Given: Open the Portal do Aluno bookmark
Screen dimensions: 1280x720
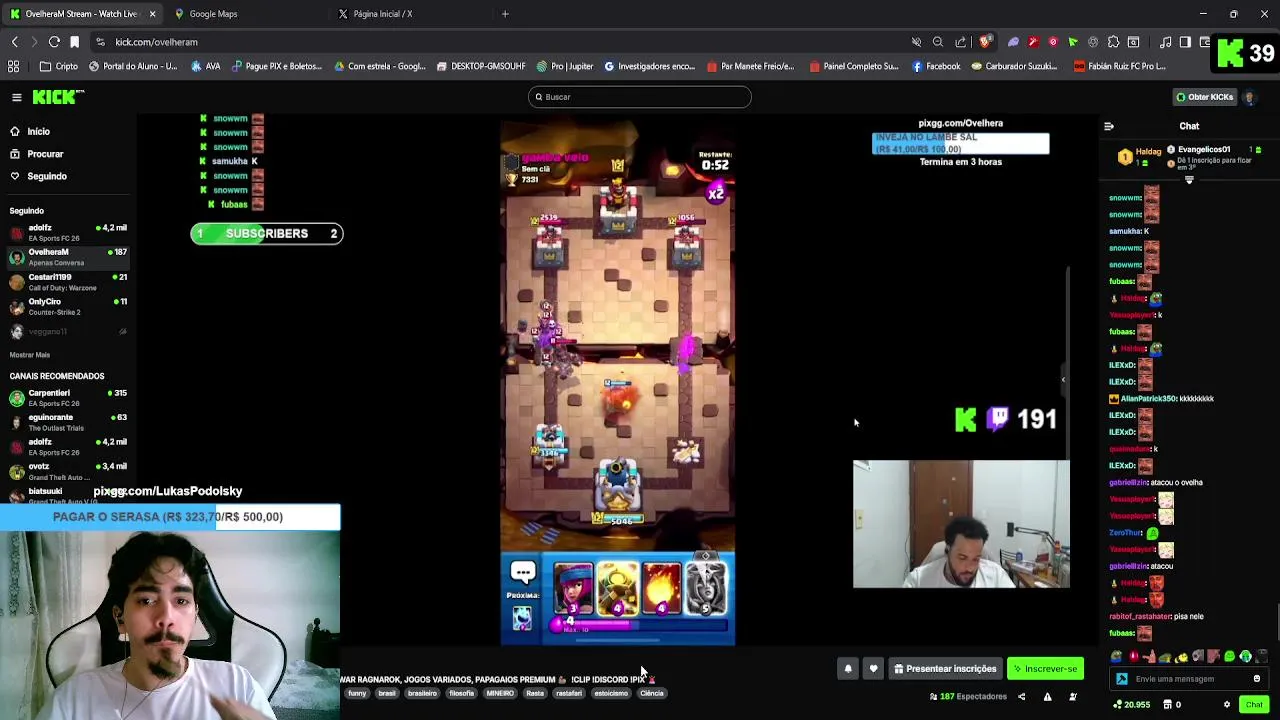Looking at the screenshot, I should pos(133,66).
